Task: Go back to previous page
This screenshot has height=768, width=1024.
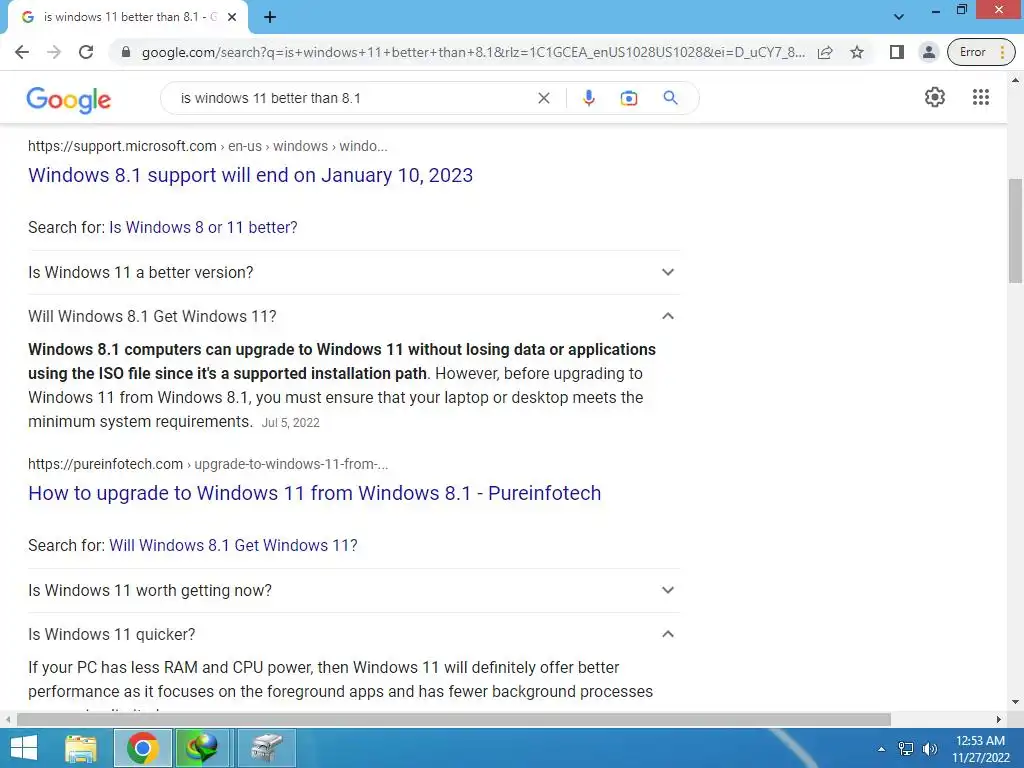Action: 22,52
